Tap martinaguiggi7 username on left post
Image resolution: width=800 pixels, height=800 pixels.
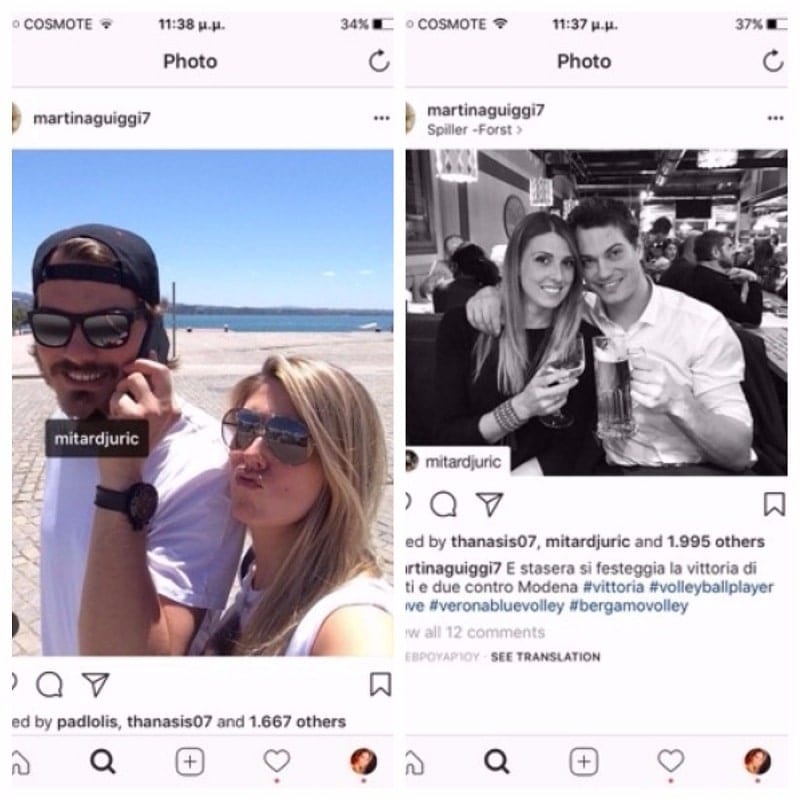pos(92,118)
